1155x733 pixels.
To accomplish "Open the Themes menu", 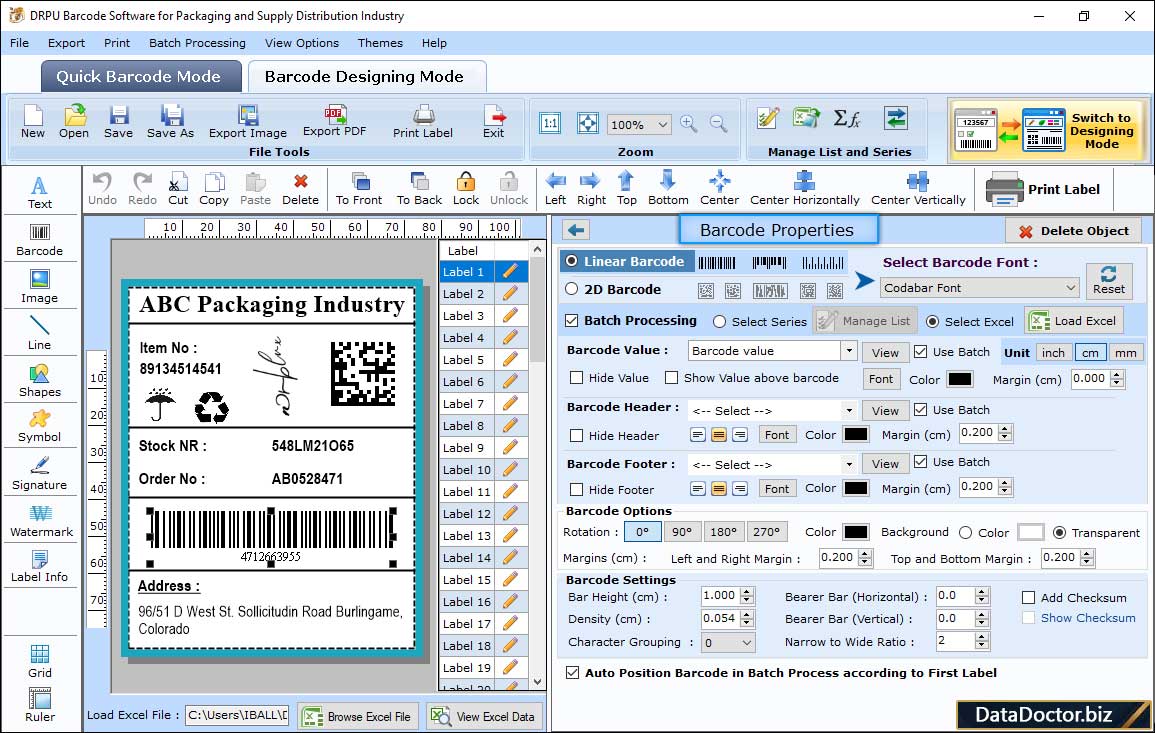I will pyautogui.click(x=380, y=43).
